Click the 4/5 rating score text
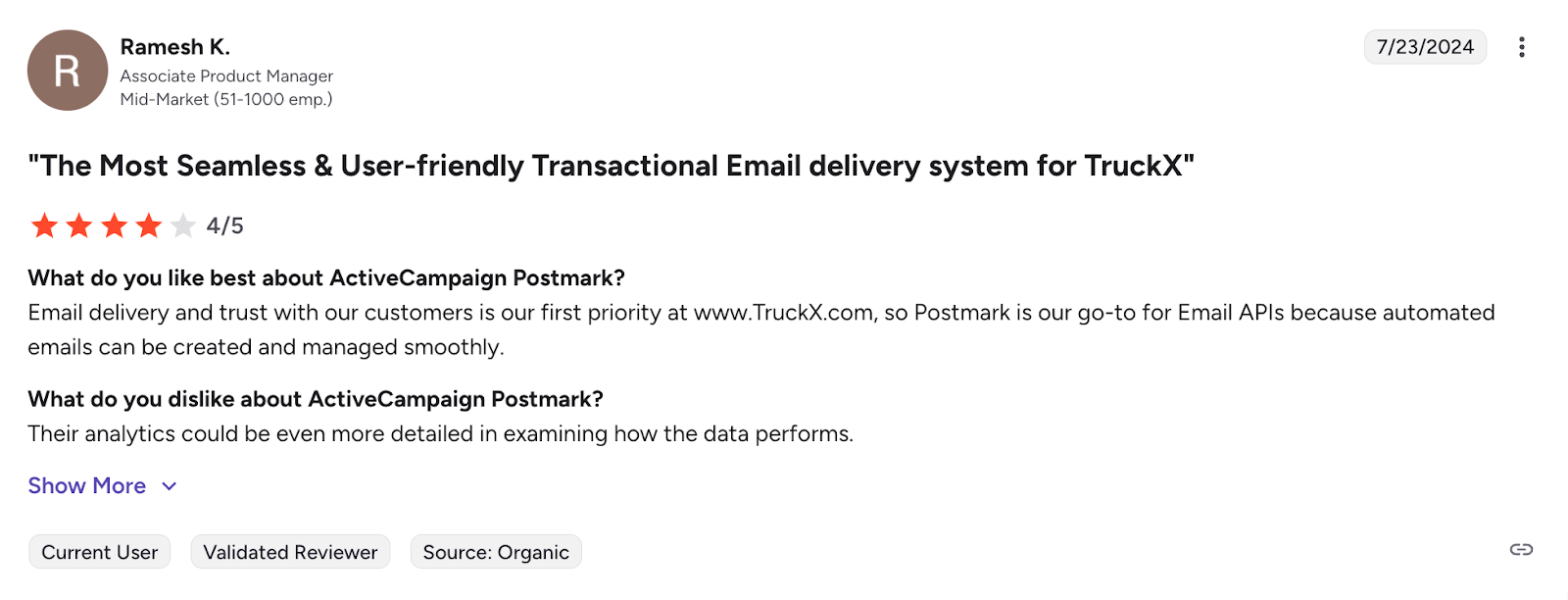 coord(224,226)
